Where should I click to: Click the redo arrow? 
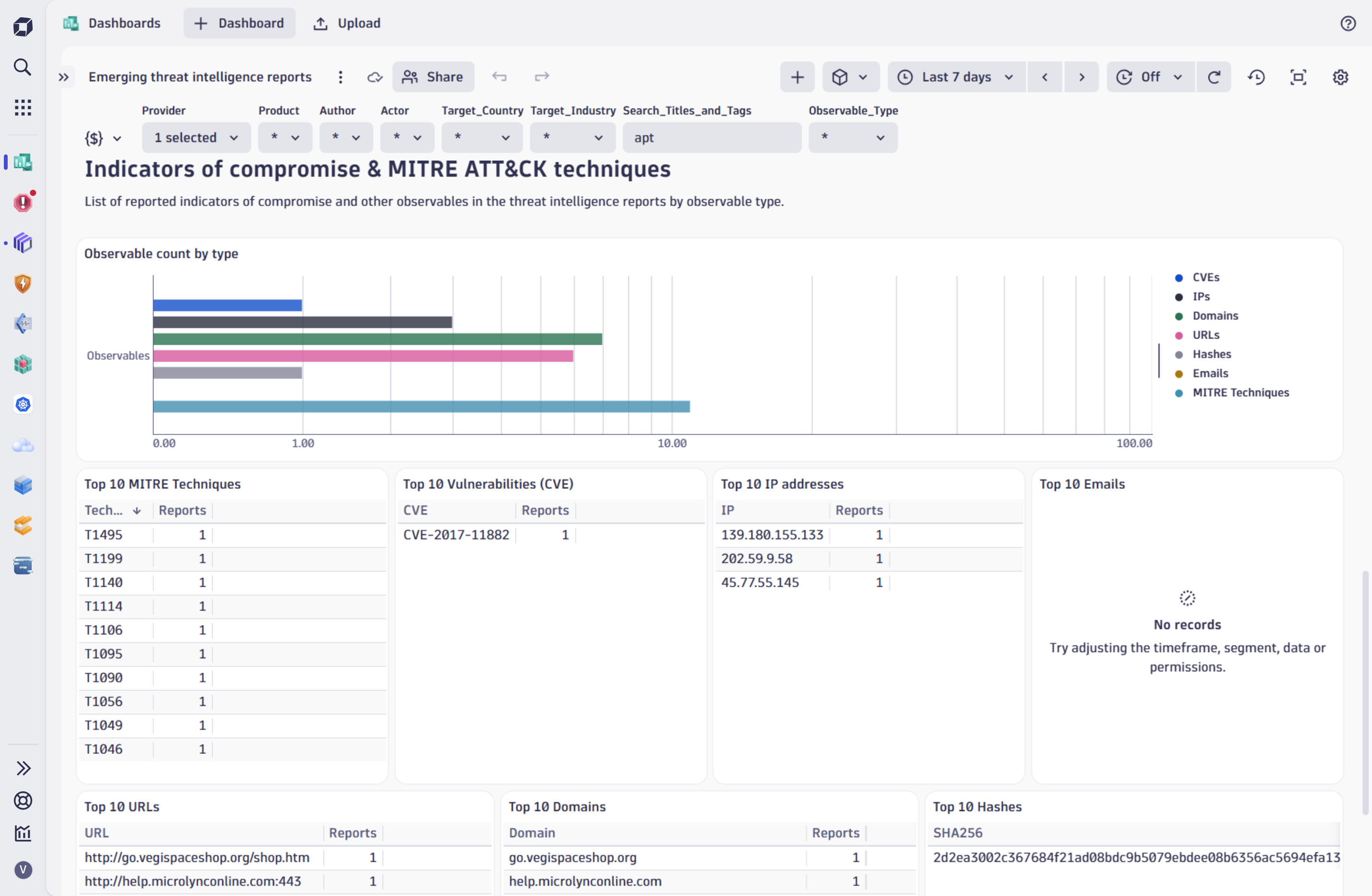coord(542,77)
